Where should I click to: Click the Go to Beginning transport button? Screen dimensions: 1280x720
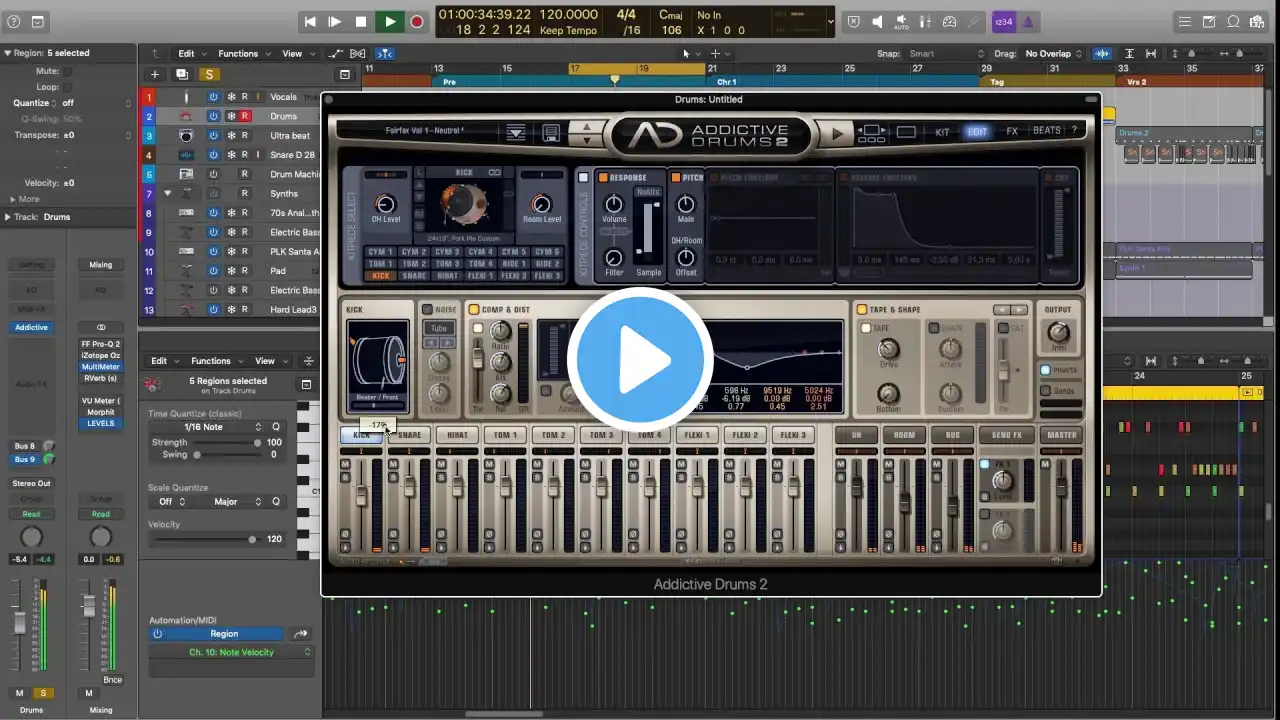[x=310, y=22]
